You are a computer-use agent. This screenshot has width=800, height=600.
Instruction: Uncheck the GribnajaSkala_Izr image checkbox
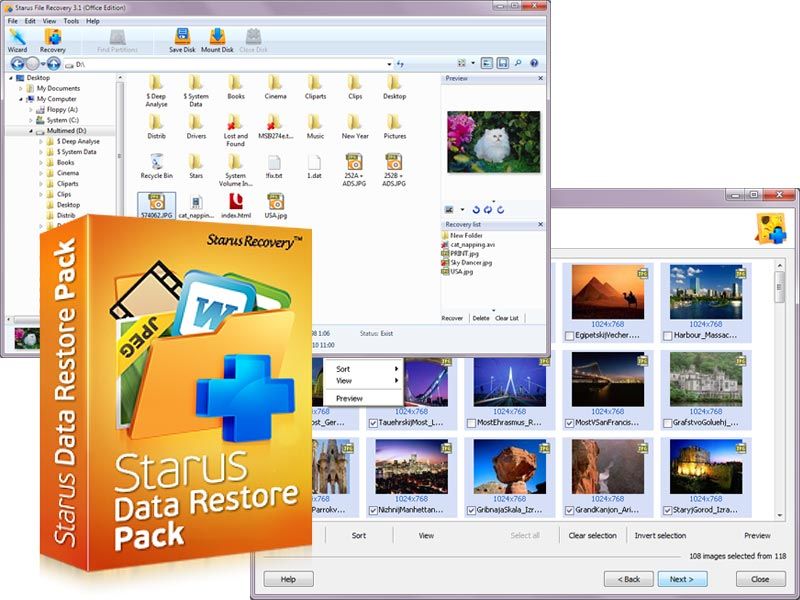[x=471, y=510]
